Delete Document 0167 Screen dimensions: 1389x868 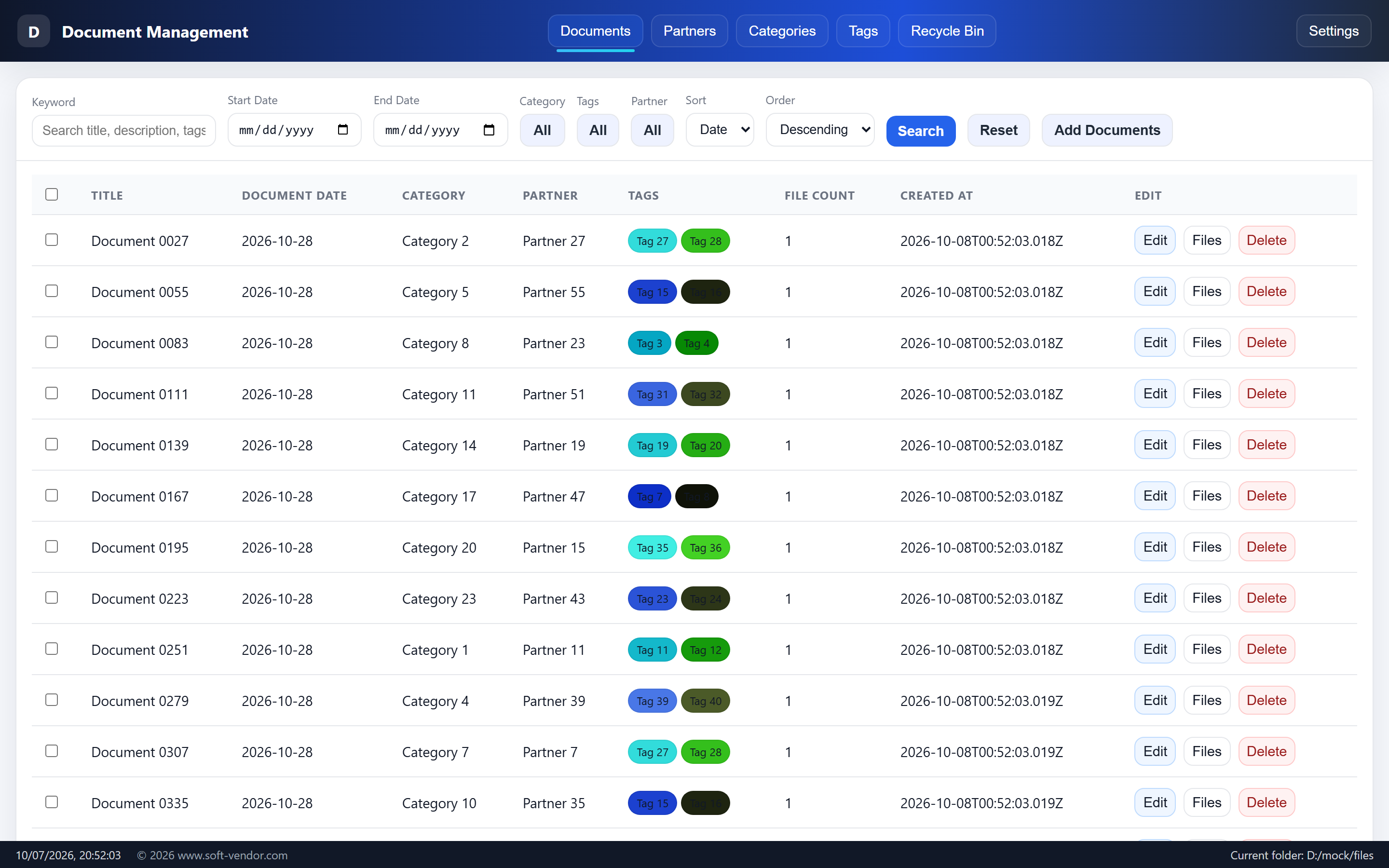[1266, 496]
